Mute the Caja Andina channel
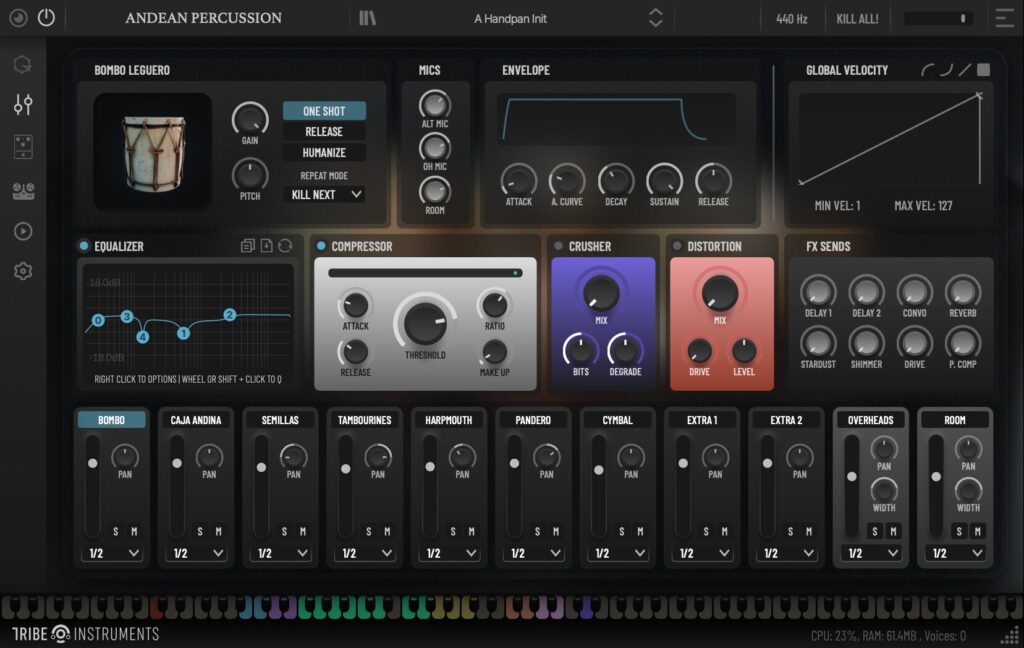The width and height of the screenshot is (1024, 648). click(x=219, y=532)
